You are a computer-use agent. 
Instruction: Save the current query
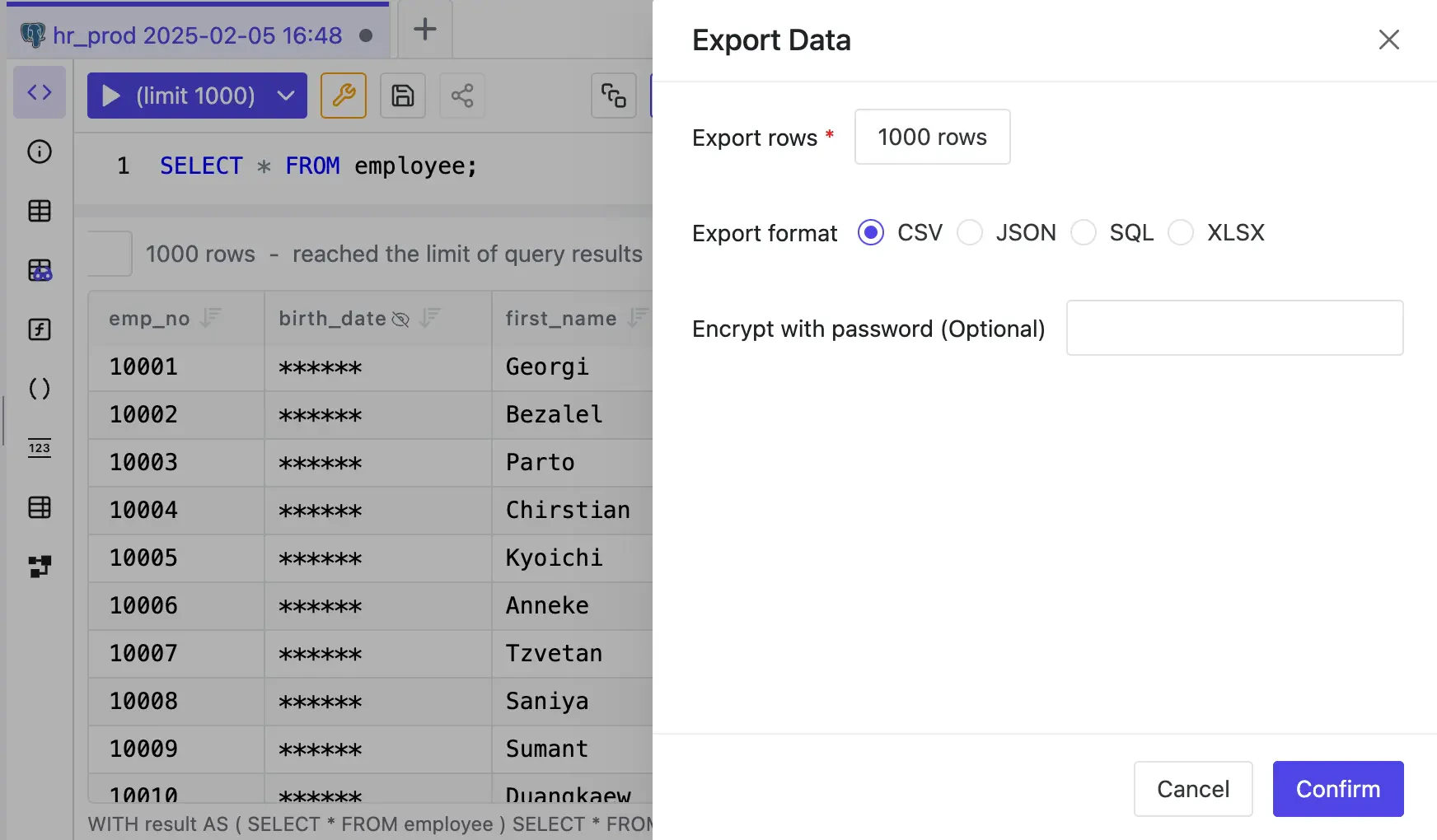403,96
